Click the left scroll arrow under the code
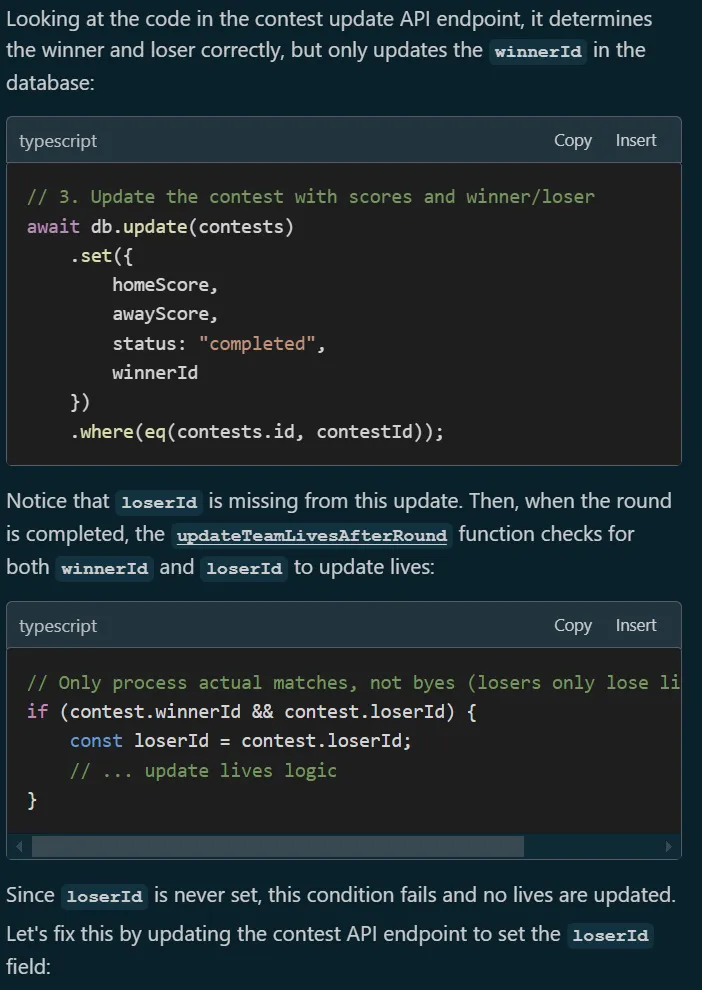 click(19, 847)
